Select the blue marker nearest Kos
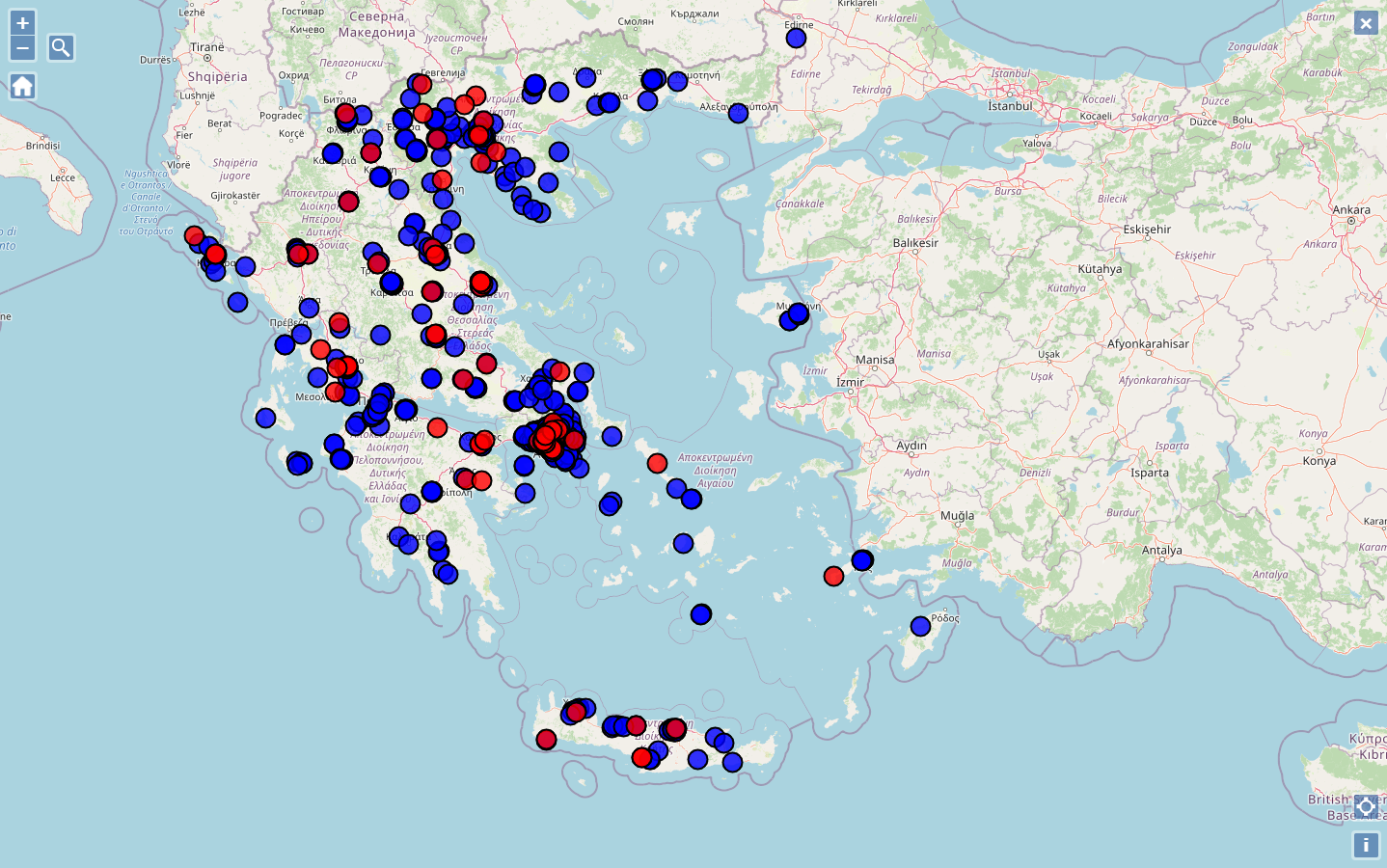The height and width of the screenshot is (868, 1387). 862,560
